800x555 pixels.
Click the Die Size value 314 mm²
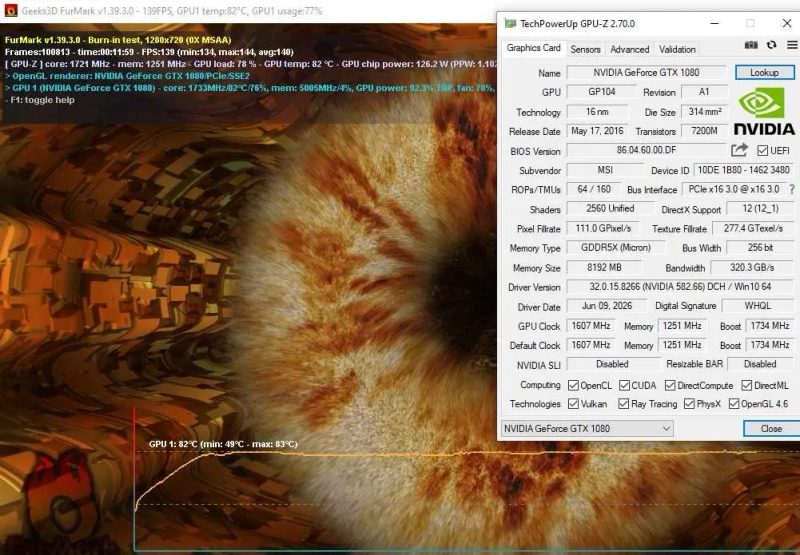[x=704, y=112]
